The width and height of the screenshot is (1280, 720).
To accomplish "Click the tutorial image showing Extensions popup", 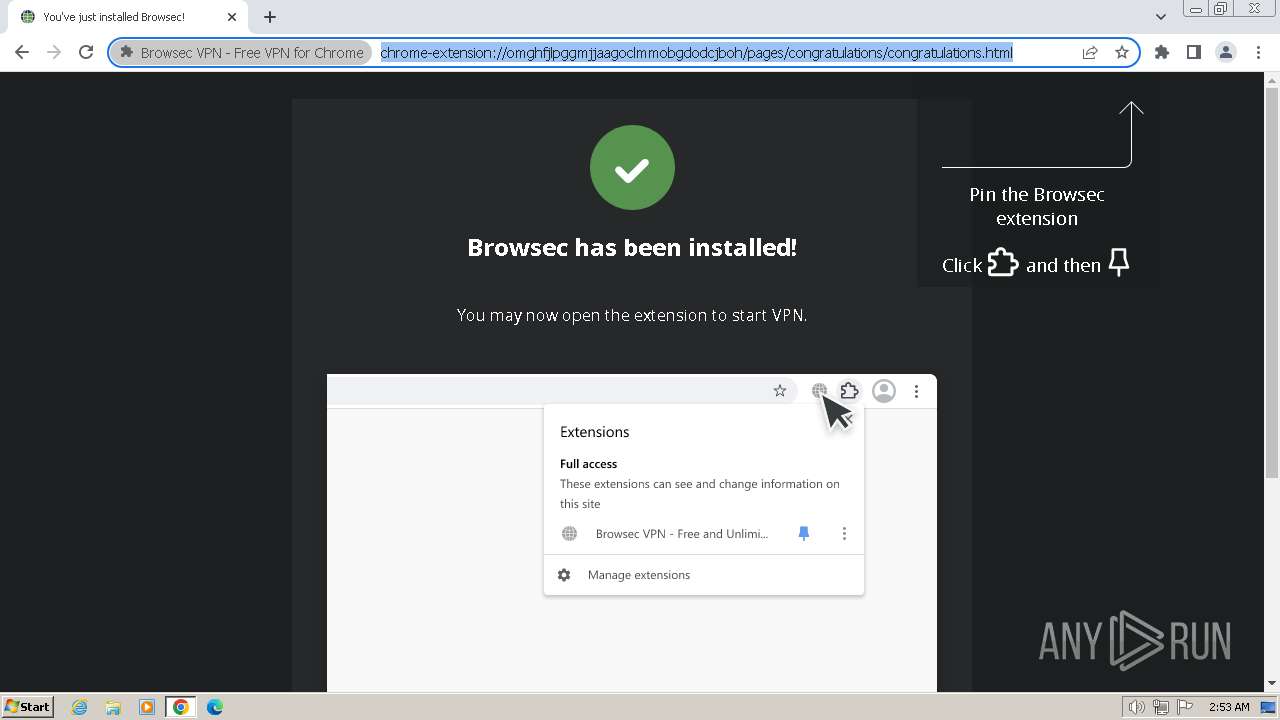I will tap(632, 533).
